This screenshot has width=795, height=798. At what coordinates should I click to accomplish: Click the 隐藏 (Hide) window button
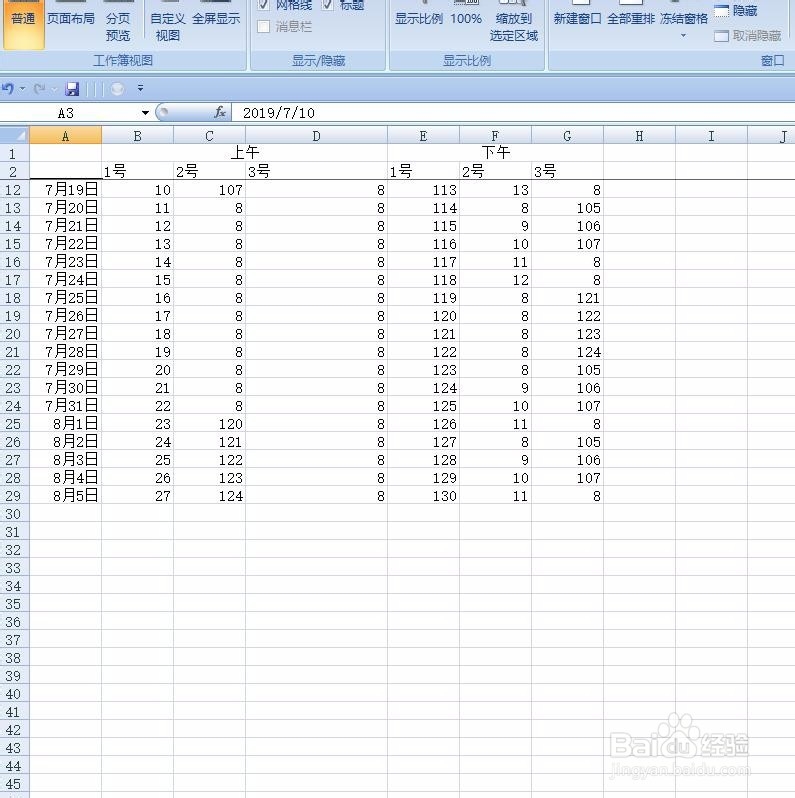click(x=735, y=10)
